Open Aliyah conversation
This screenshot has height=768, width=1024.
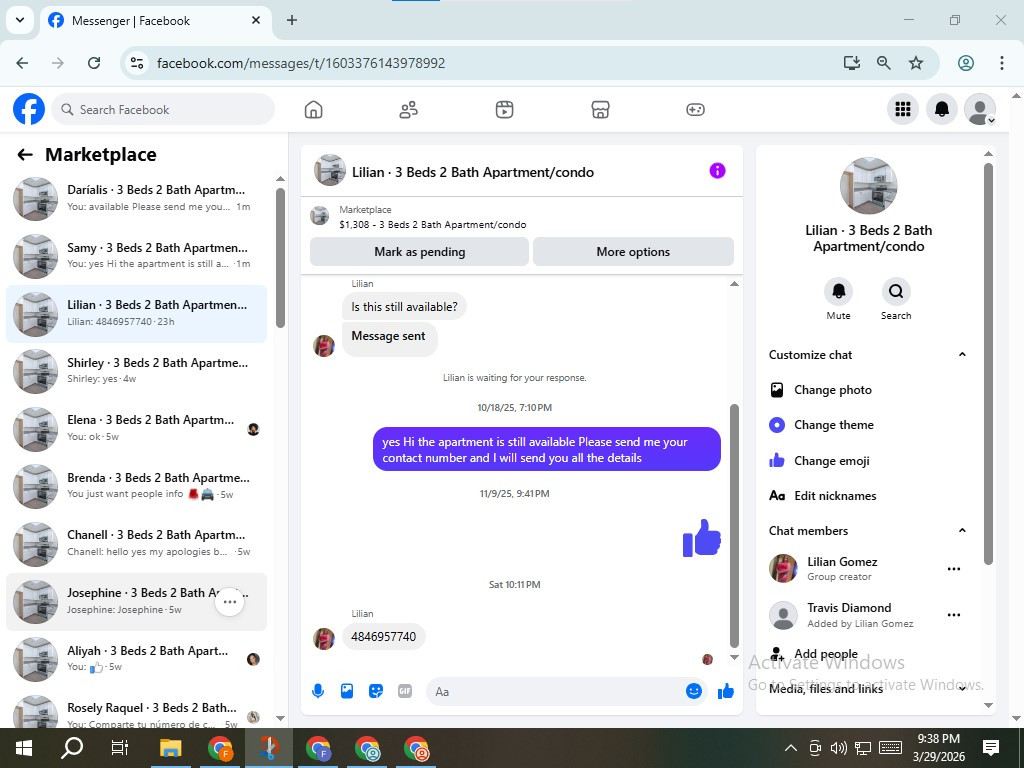136,659
